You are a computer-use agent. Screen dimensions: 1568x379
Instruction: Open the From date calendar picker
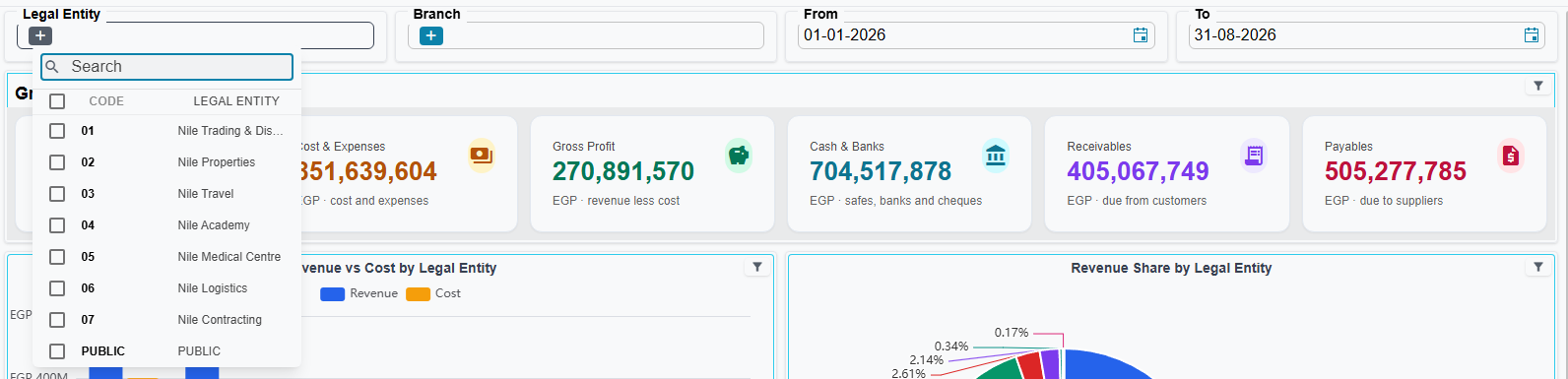(1141, 35)
